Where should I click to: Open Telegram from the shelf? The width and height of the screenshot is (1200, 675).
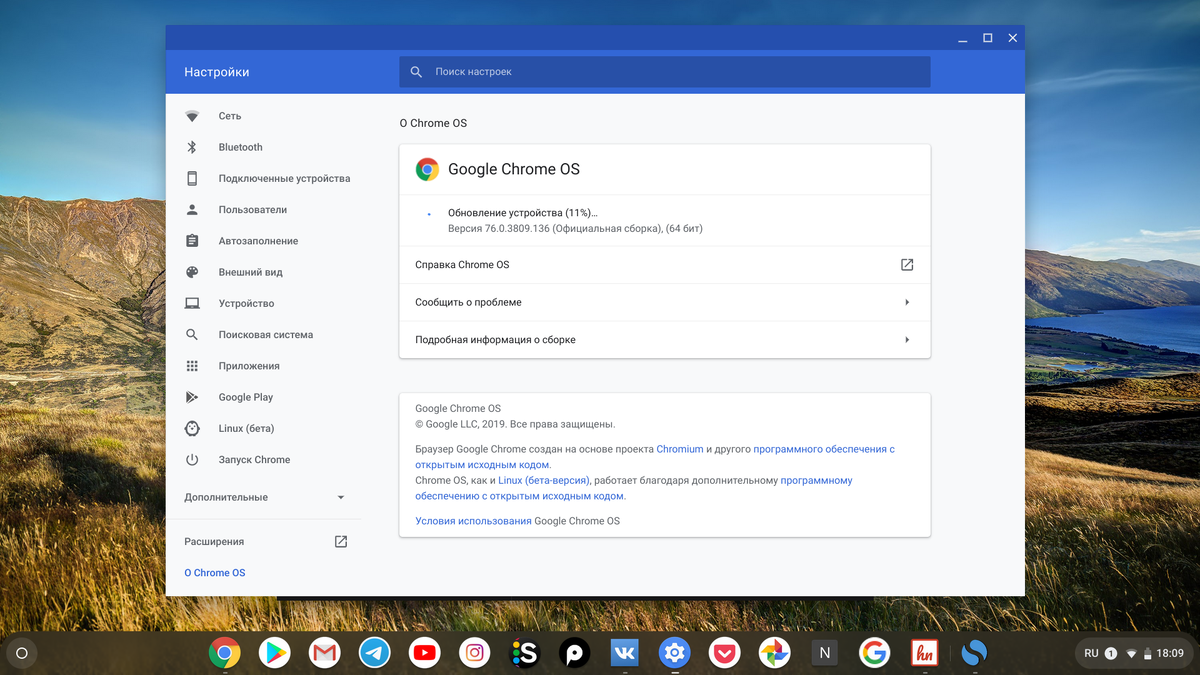tap(374, 652)
